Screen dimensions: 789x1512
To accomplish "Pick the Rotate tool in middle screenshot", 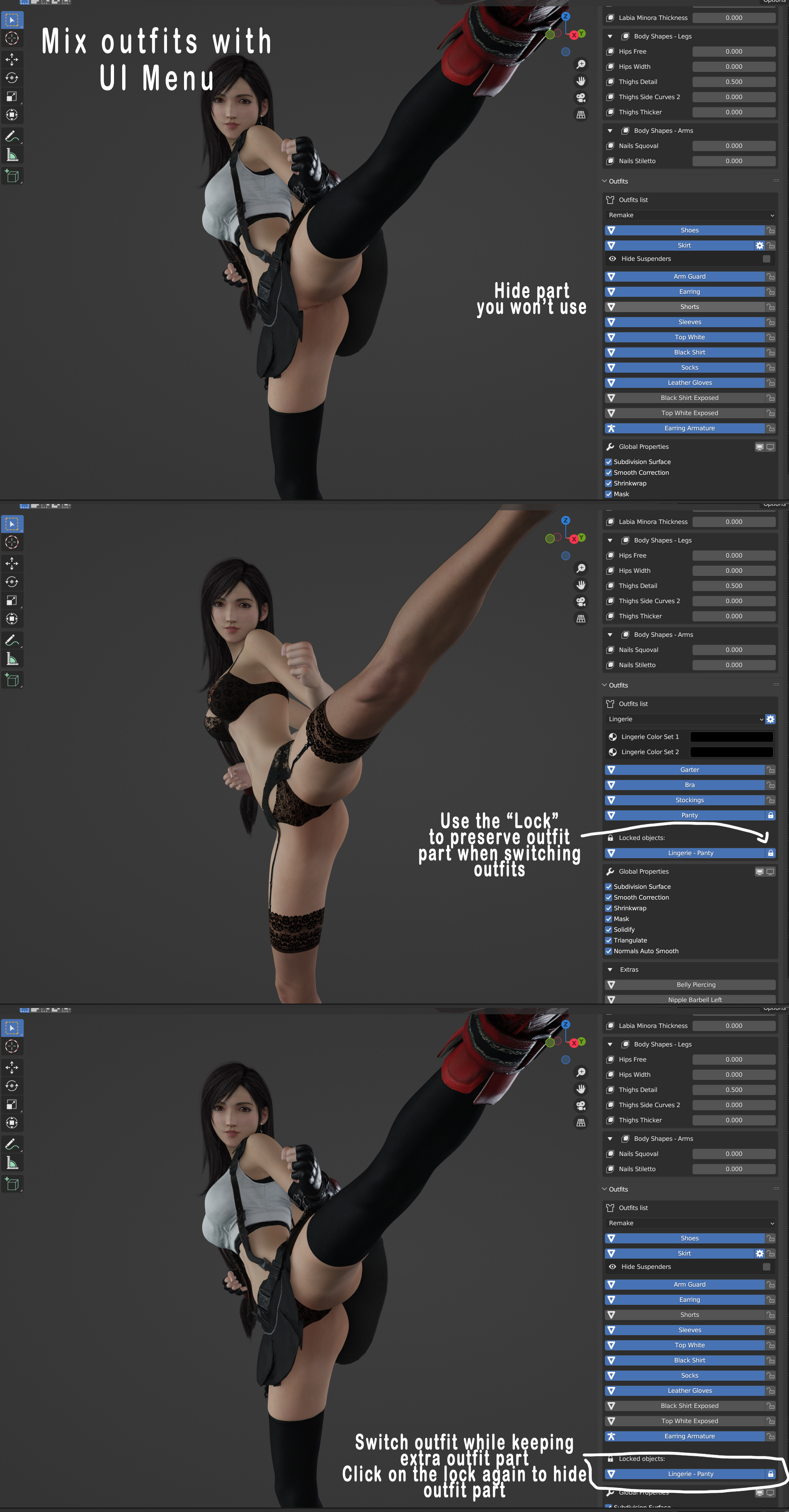I will [x=12, y=582].
